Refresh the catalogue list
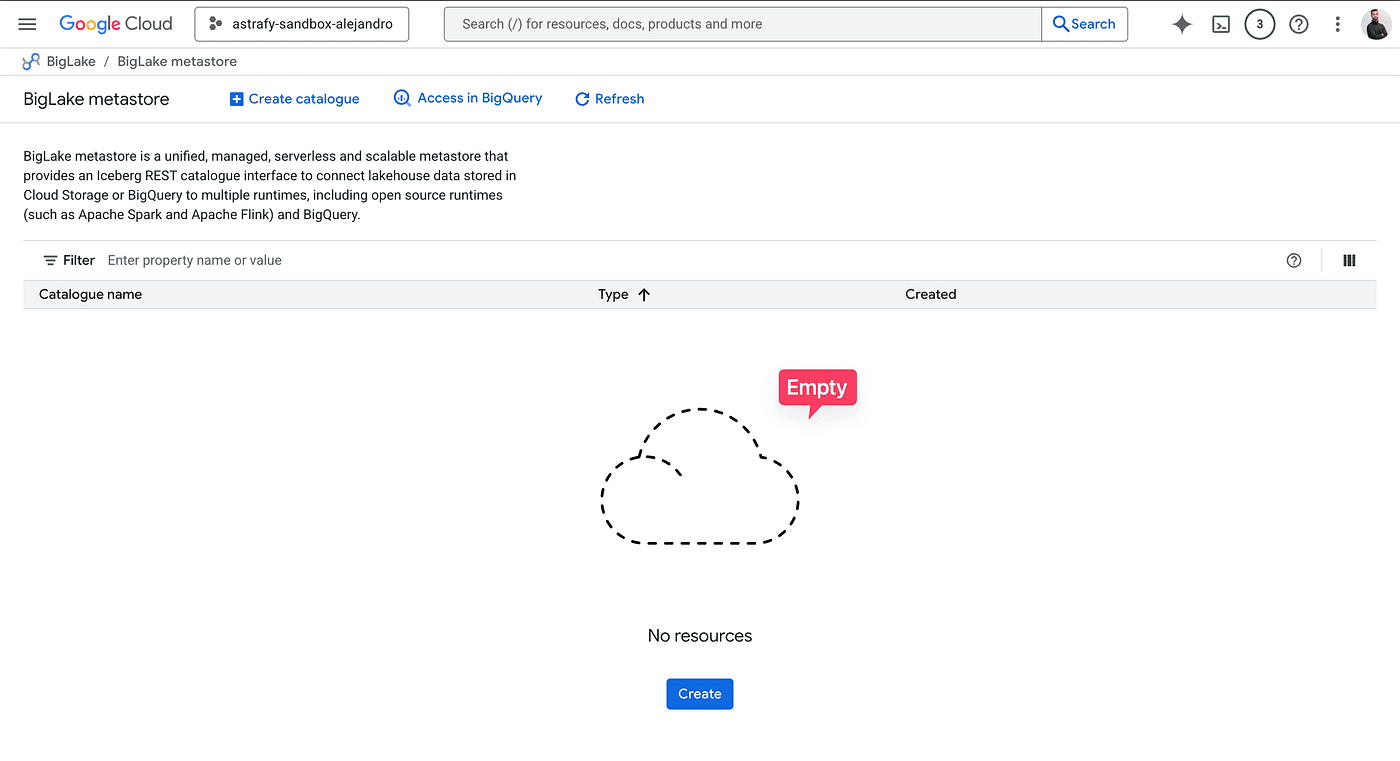The width and height of the screenshot is (1400, 761). click(609, 99)
